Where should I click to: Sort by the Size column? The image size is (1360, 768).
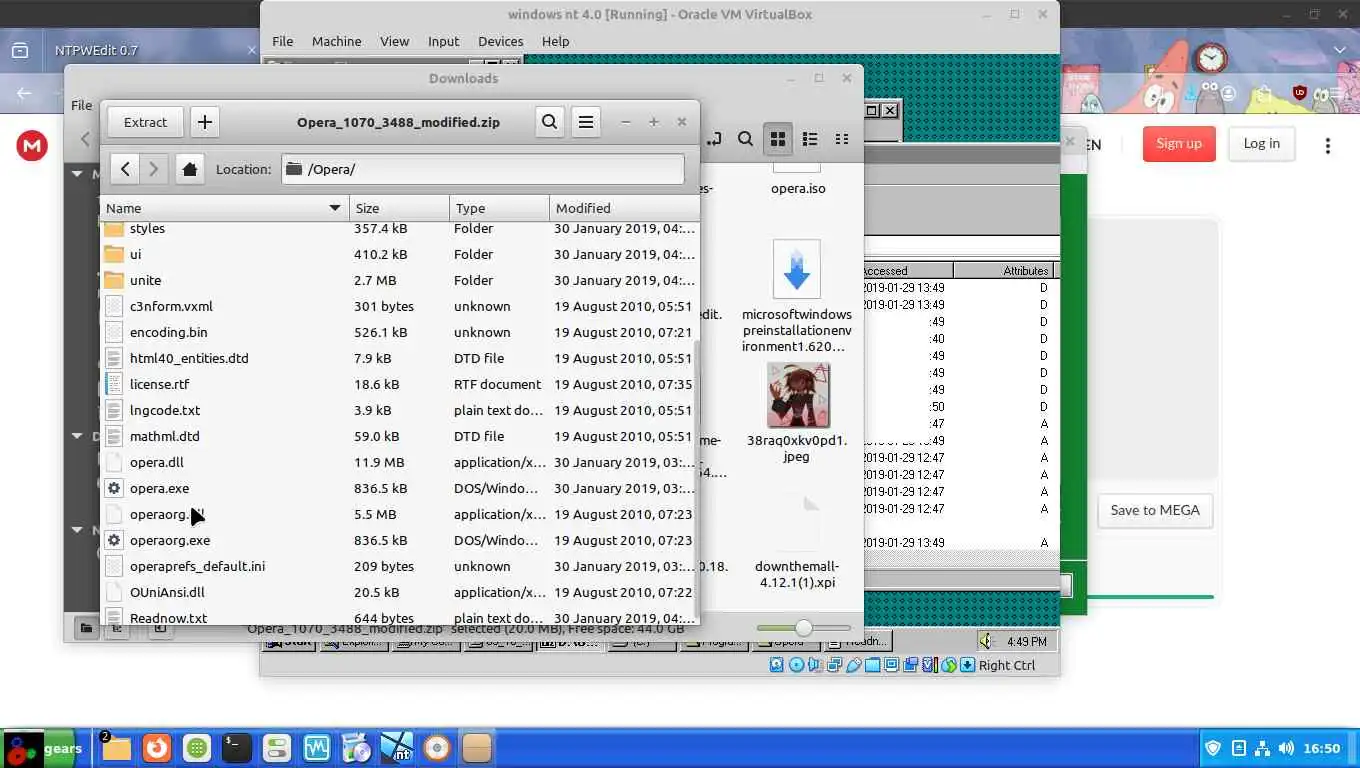tap(399, 208)
